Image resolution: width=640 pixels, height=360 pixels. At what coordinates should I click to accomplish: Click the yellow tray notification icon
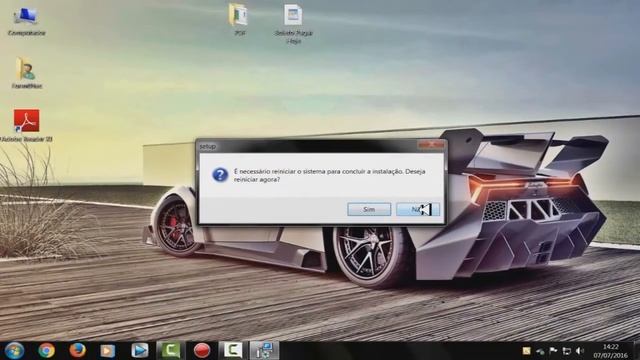(527, 351)
